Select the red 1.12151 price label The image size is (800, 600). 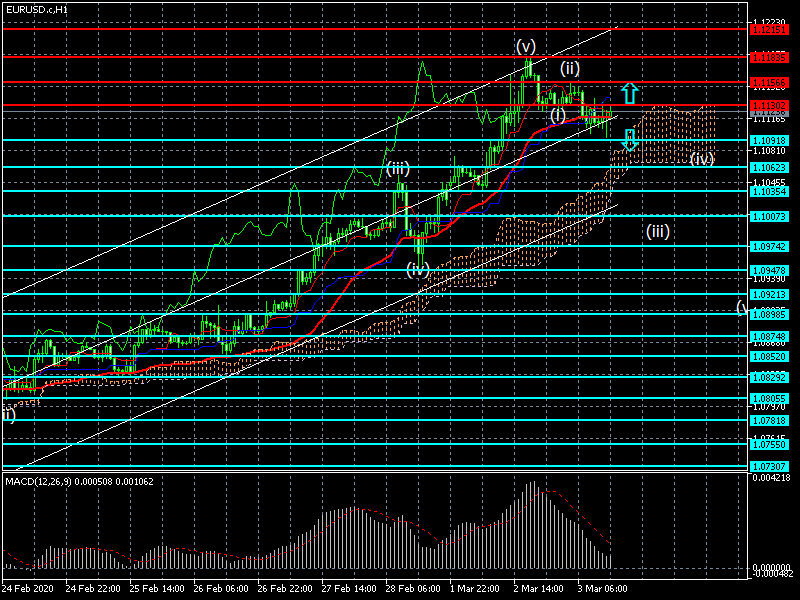click(769, 30)
